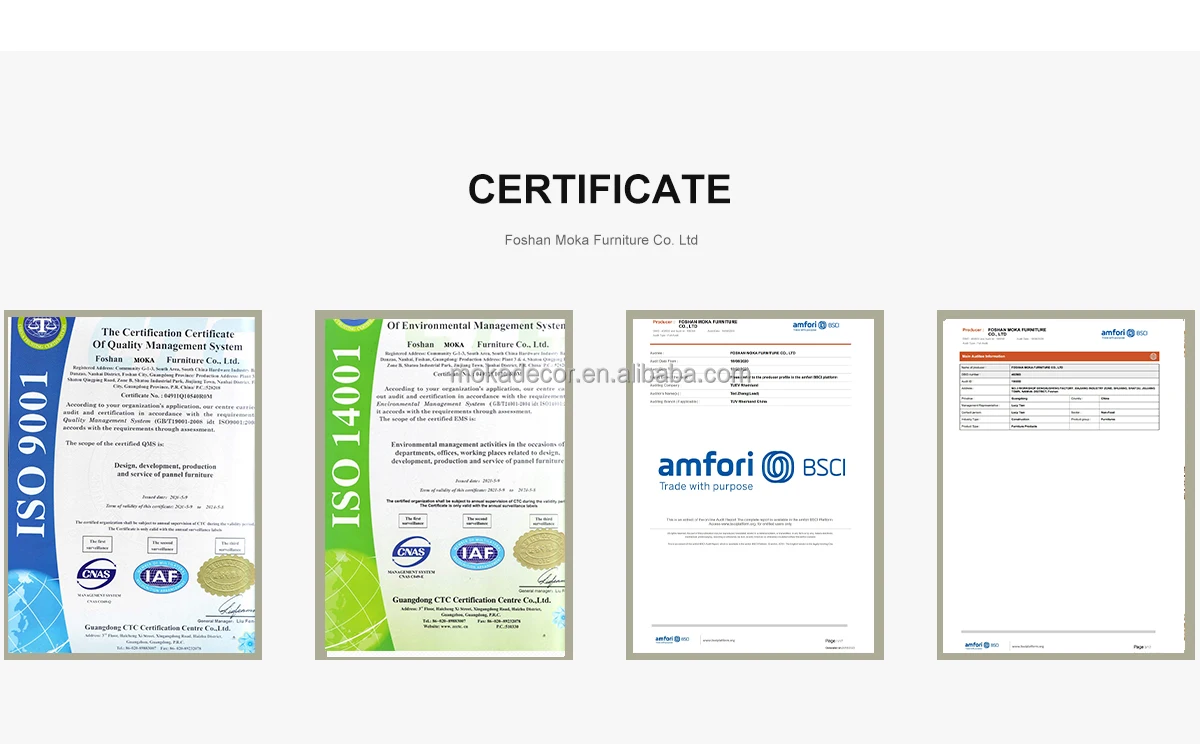Click the gold seal on the ISO 9001 certificate

(225, 577)
